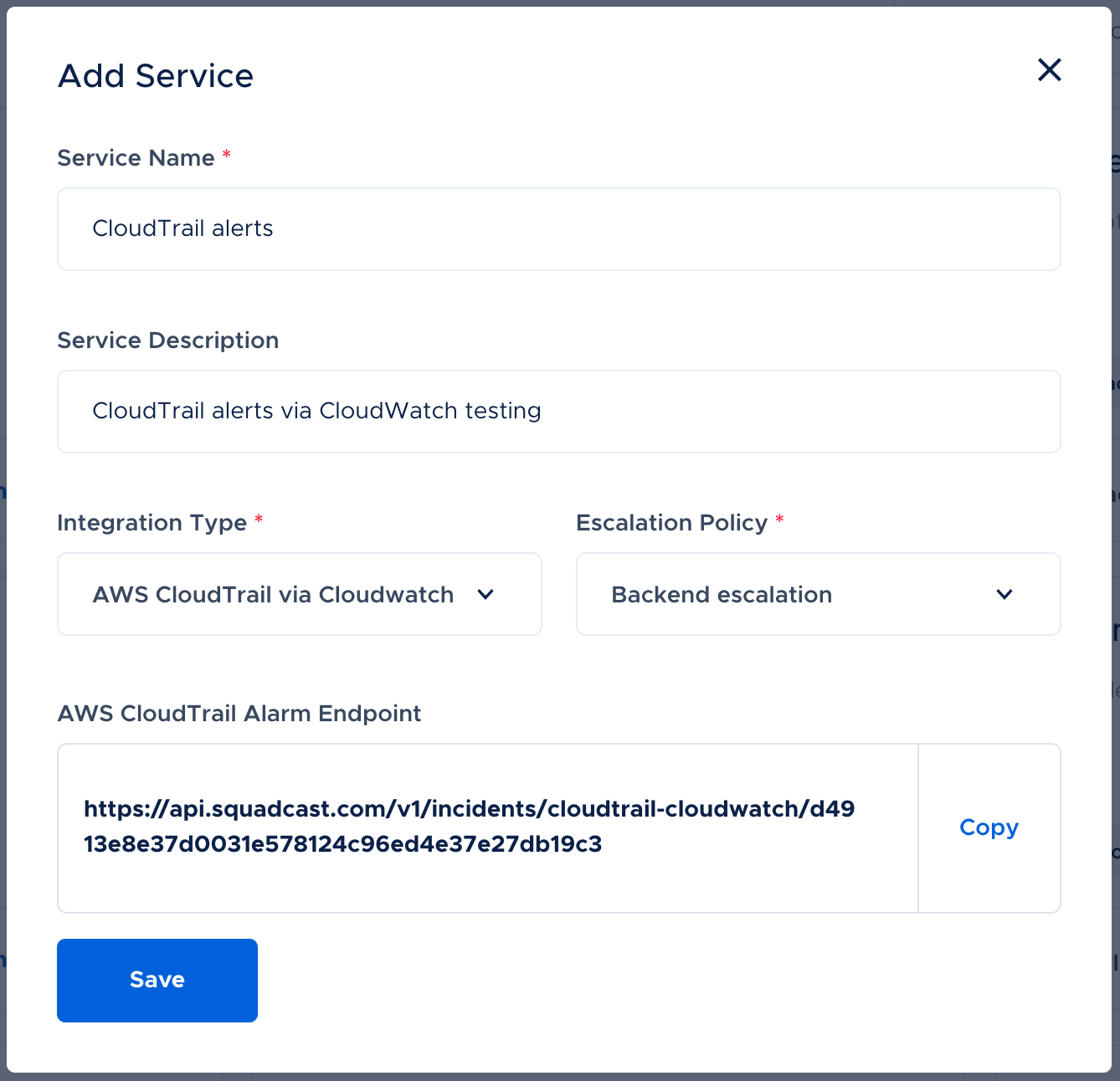Screen dimensions: 1120x1081
Task: Open the Integration Type dropdown
Action: 300,594
